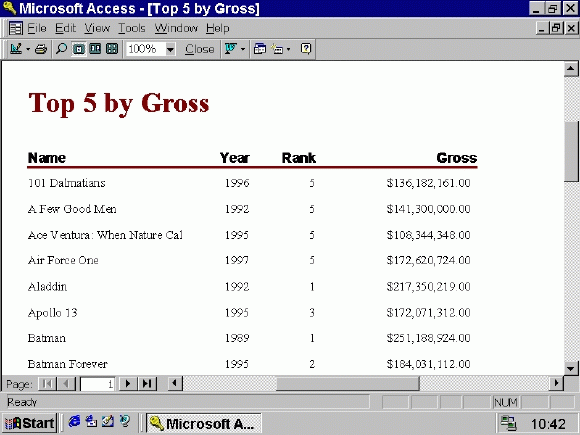The height and width of the screenshot is (435, 580).
Task: Click the Rank column header
Action: (x=299, y=158)
